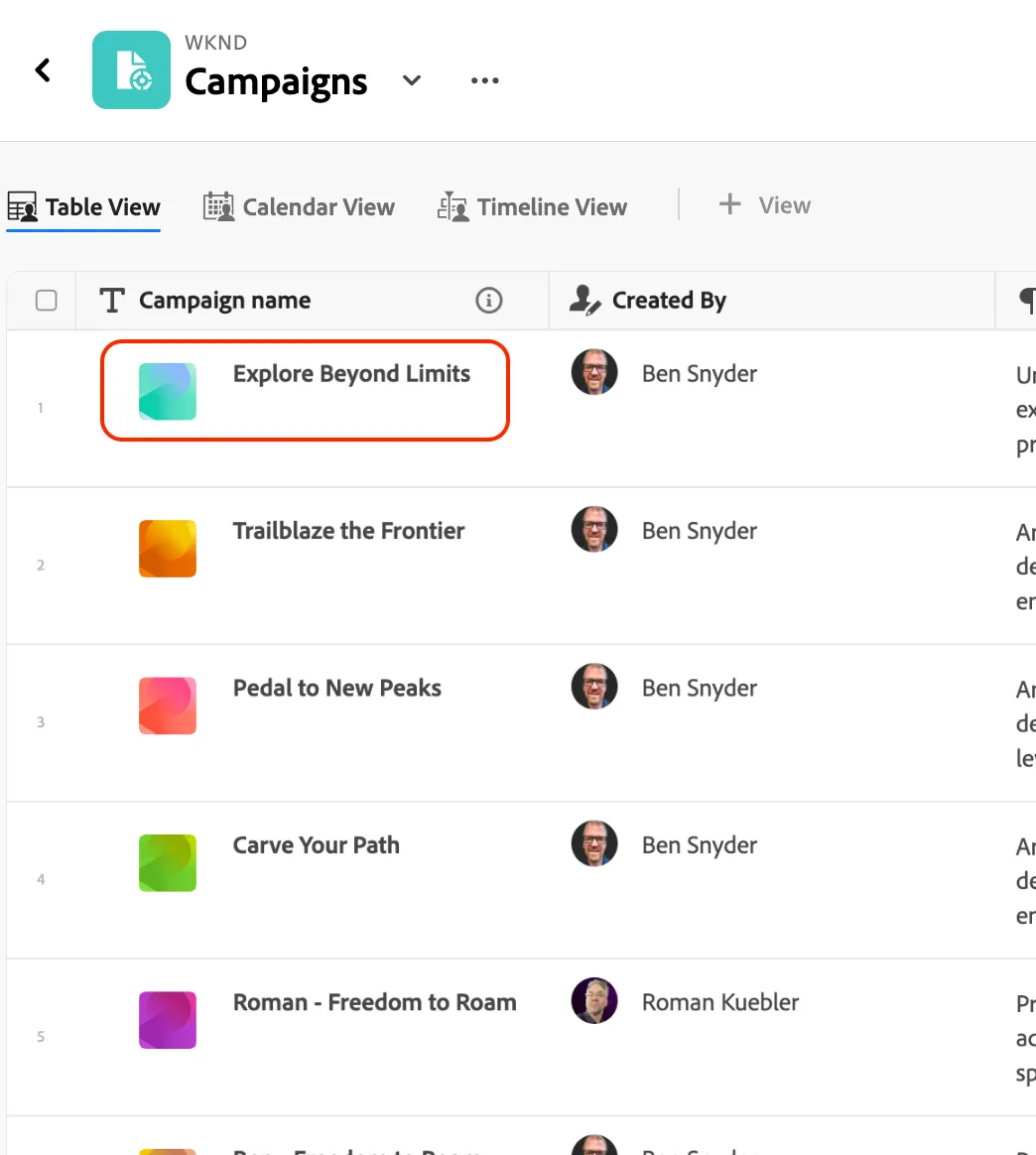The height and width of the screenshot is (1155, 1036).
Task: Click the purple Freedom to Roam thumbnail
Action: (x=168, y=1020)
